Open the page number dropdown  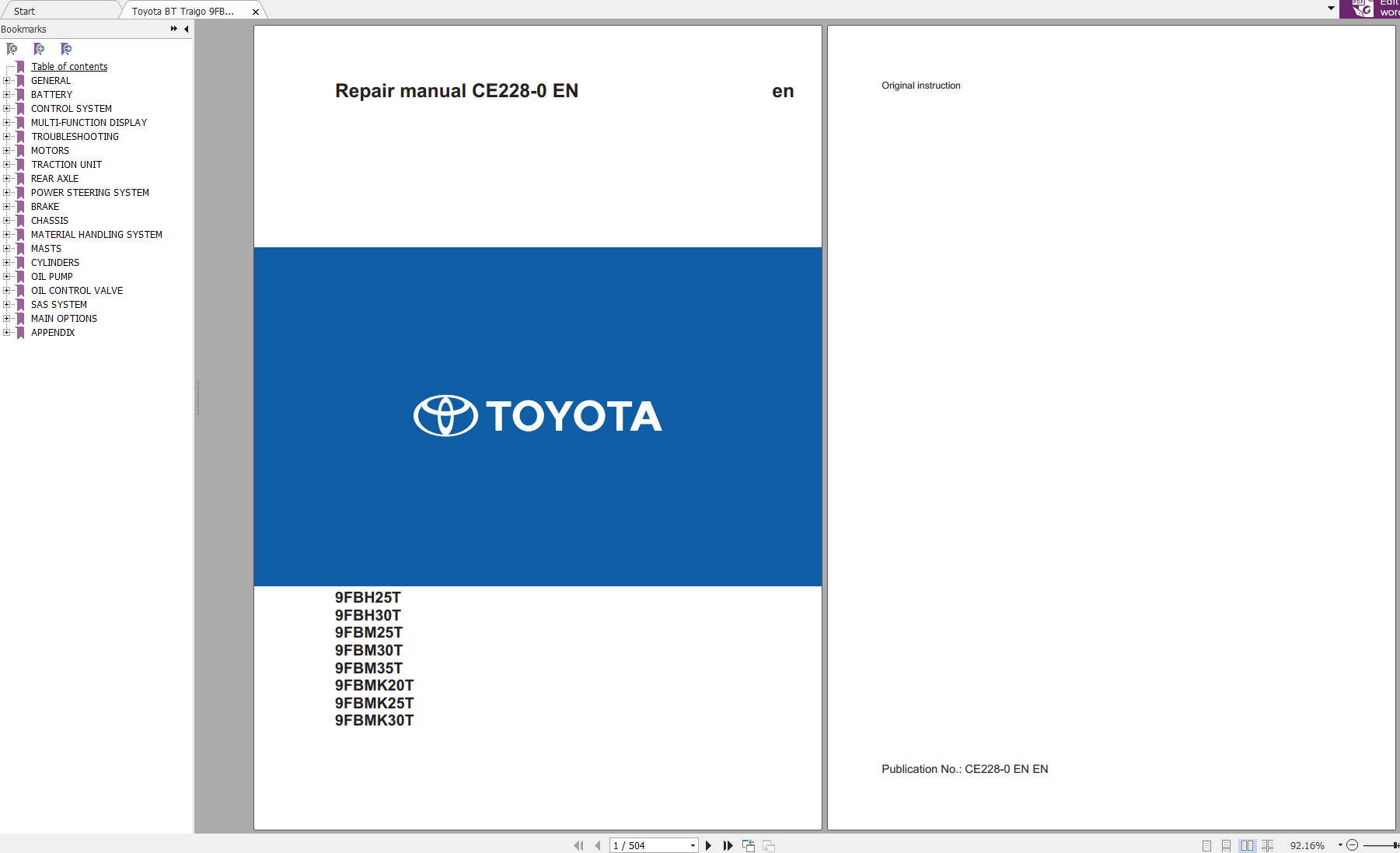[x=693, y=845]
